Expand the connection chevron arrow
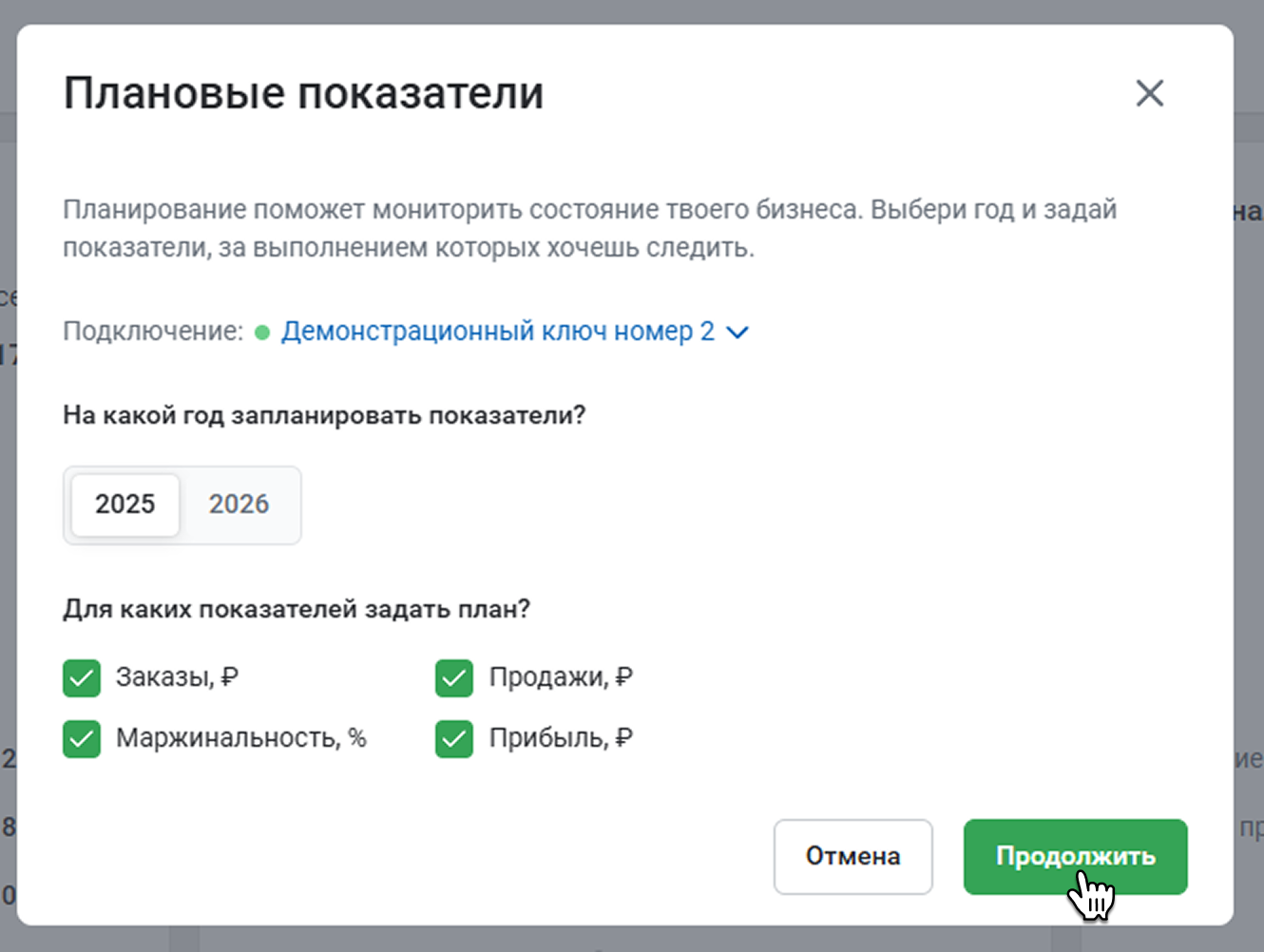The width and height of the screenshot is (1264, 952). coord(737,332)
